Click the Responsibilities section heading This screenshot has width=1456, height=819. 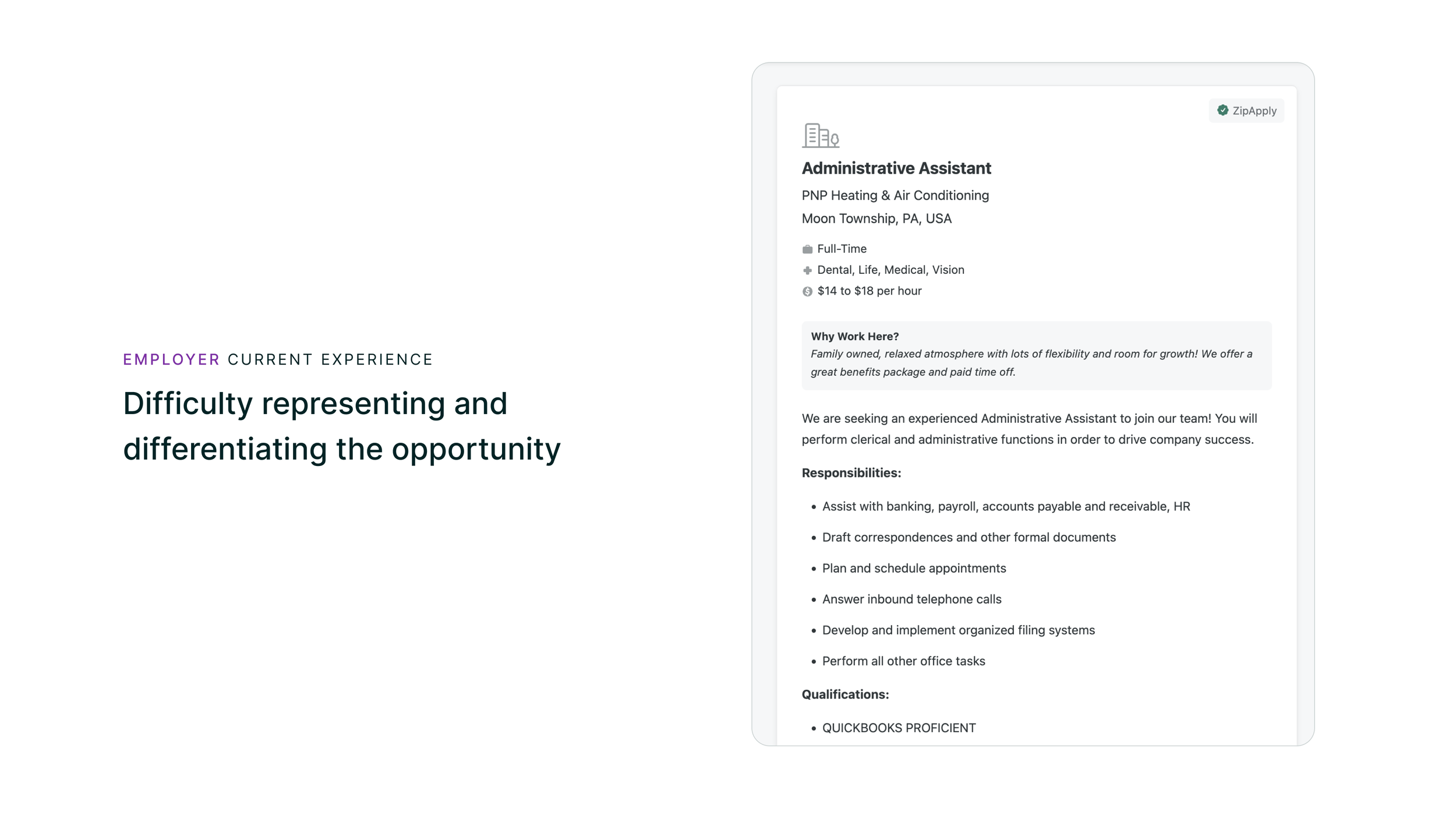pyautogui.click(x=851, y=472)
